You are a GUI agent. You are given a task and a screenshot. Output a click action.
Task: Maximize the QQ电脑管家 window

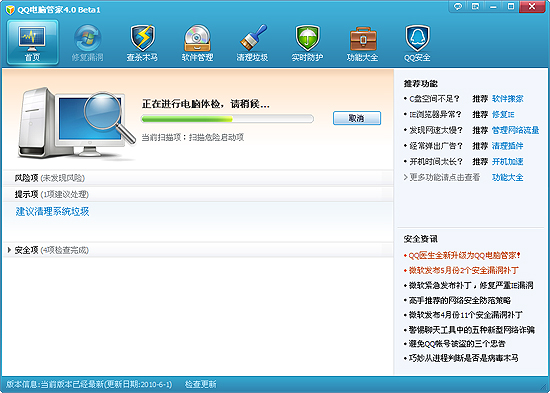511,6
